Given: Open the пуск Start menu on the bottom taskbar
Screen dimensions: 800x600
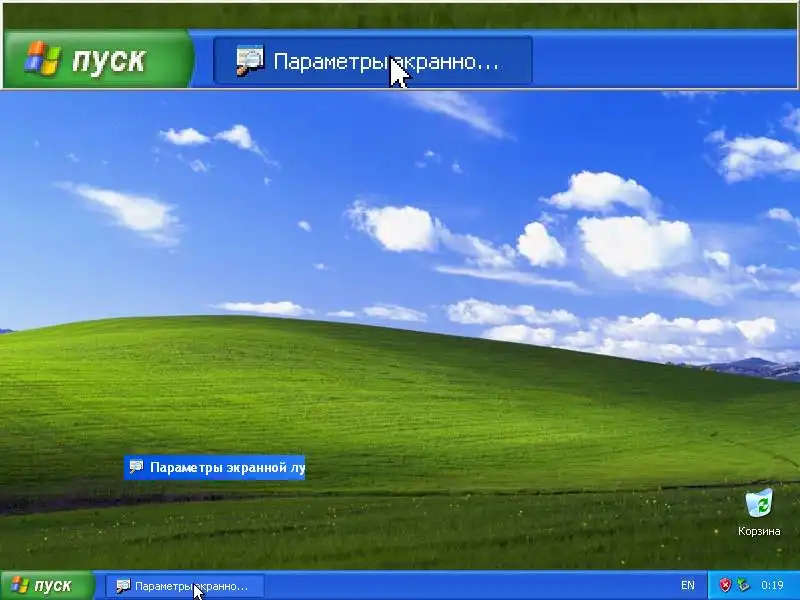Looking at the screenshot, I should point(47,586).
